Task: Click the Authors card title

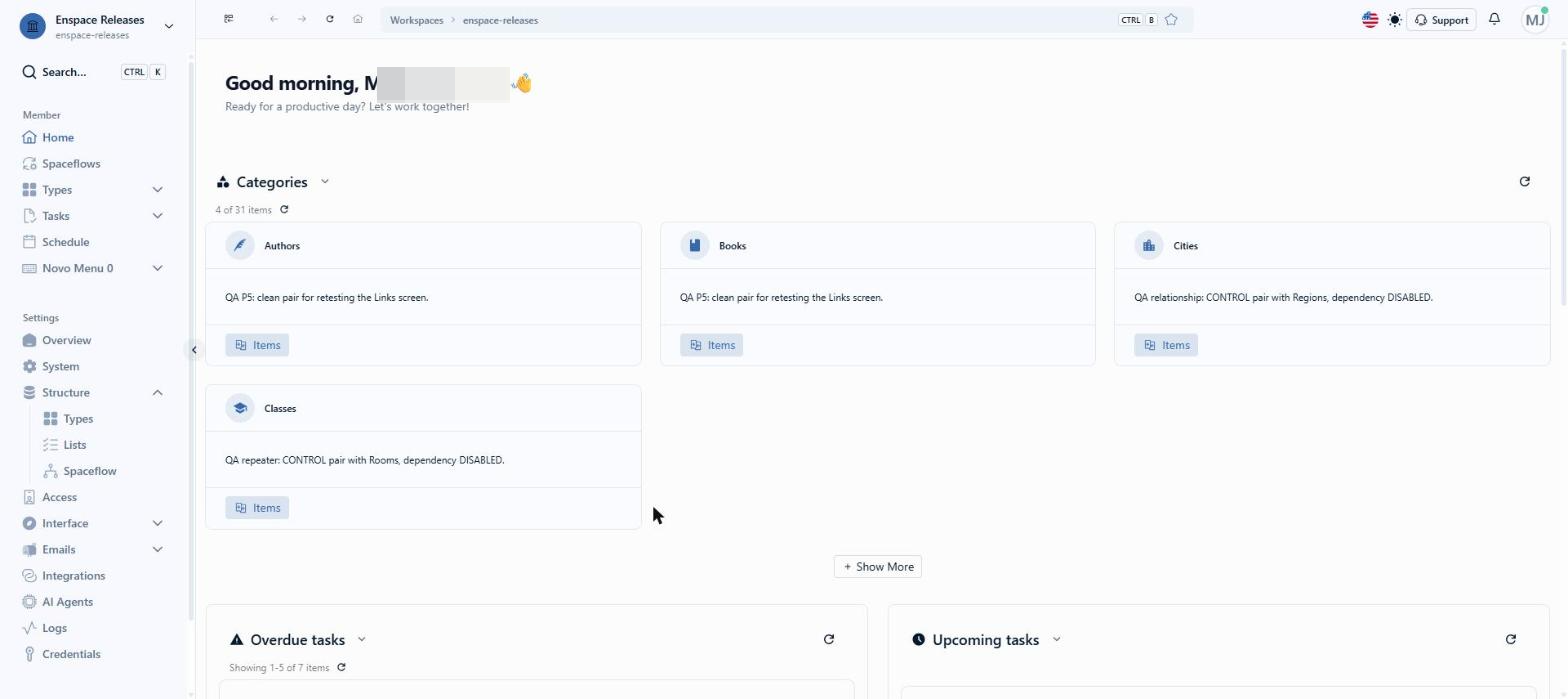Action: tap(282, 246)
